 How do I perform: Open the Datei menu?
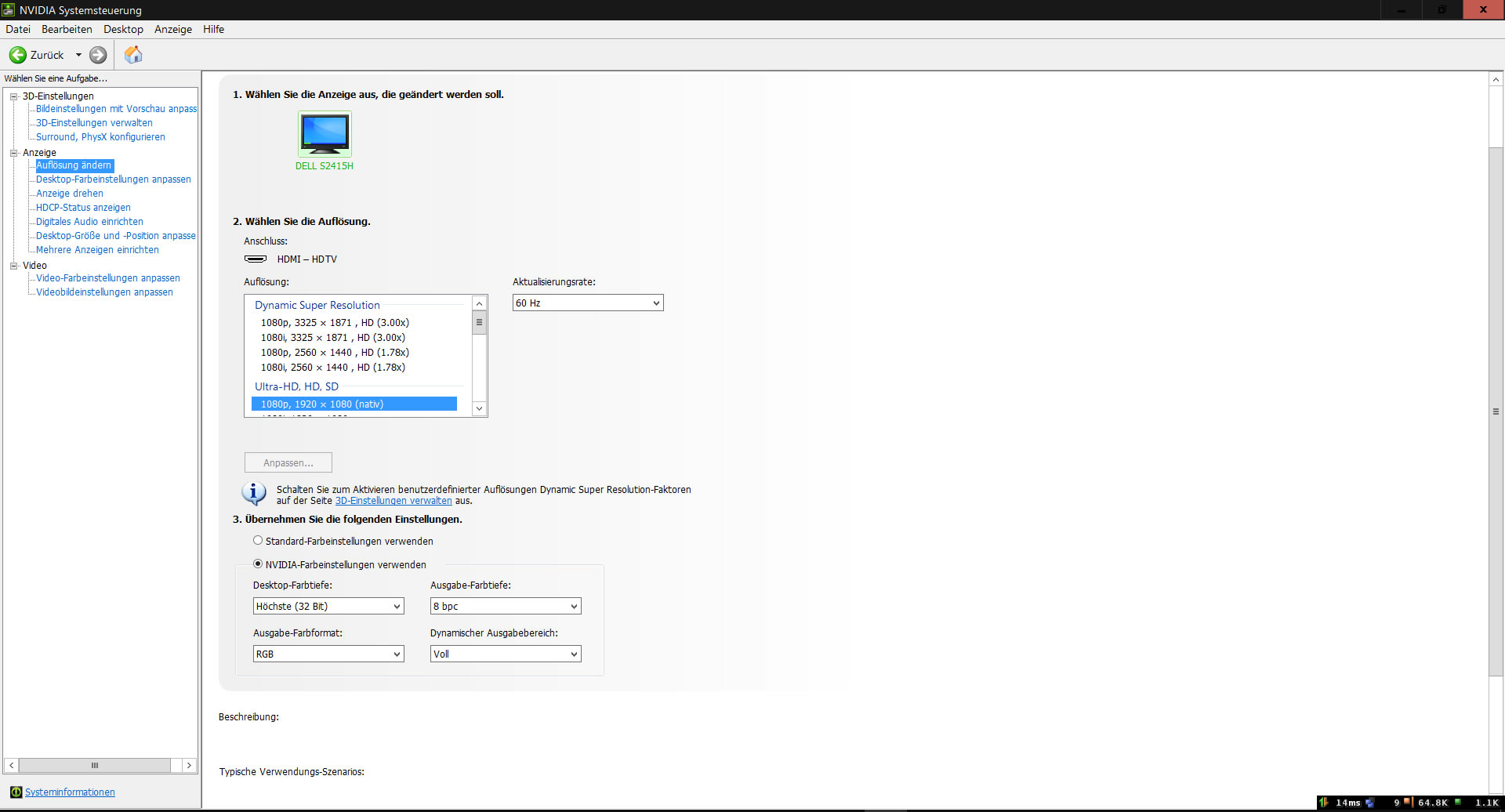point(18,29)
